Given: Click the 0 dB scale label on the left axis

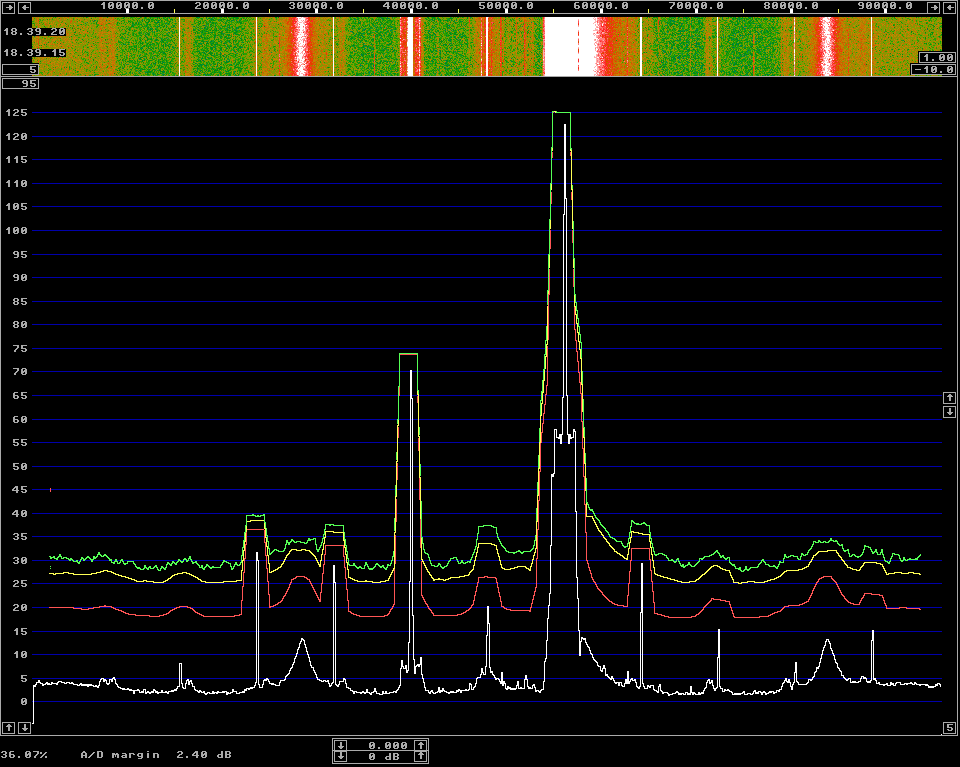Looking at the screenshot, I should pos(24,702).
